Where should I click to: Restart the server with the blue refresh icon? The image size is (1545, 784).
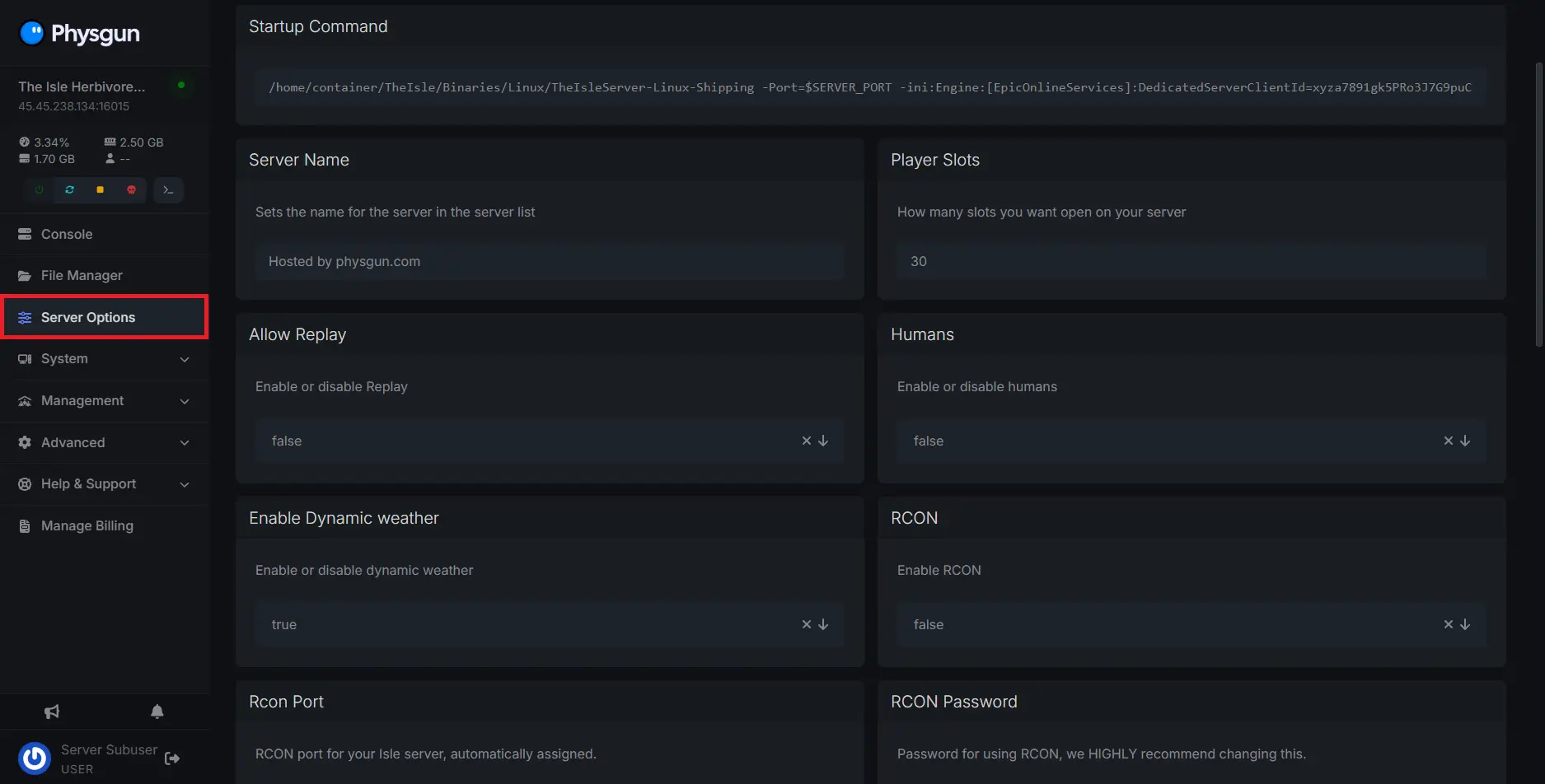click(x=69, y=190)
